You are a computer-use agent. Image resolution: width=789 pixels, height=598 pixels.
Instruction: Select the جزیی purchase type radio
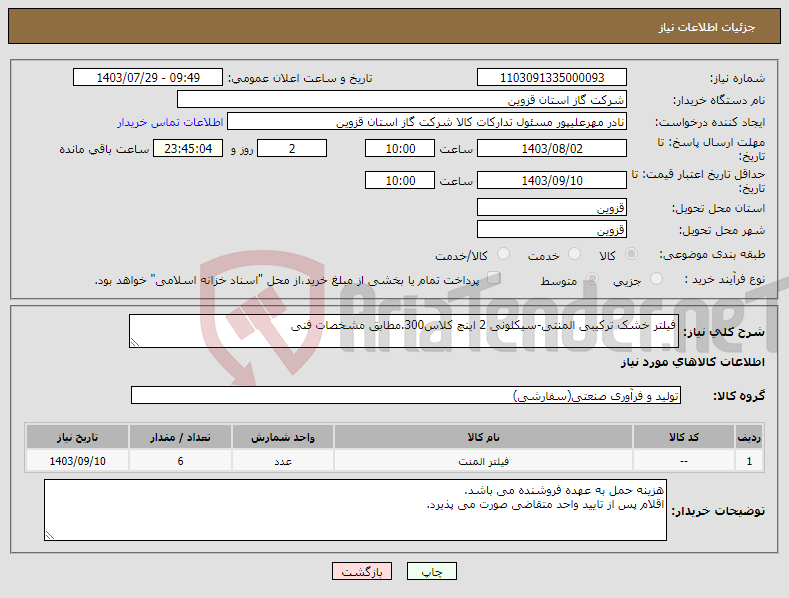coord(656,279)
